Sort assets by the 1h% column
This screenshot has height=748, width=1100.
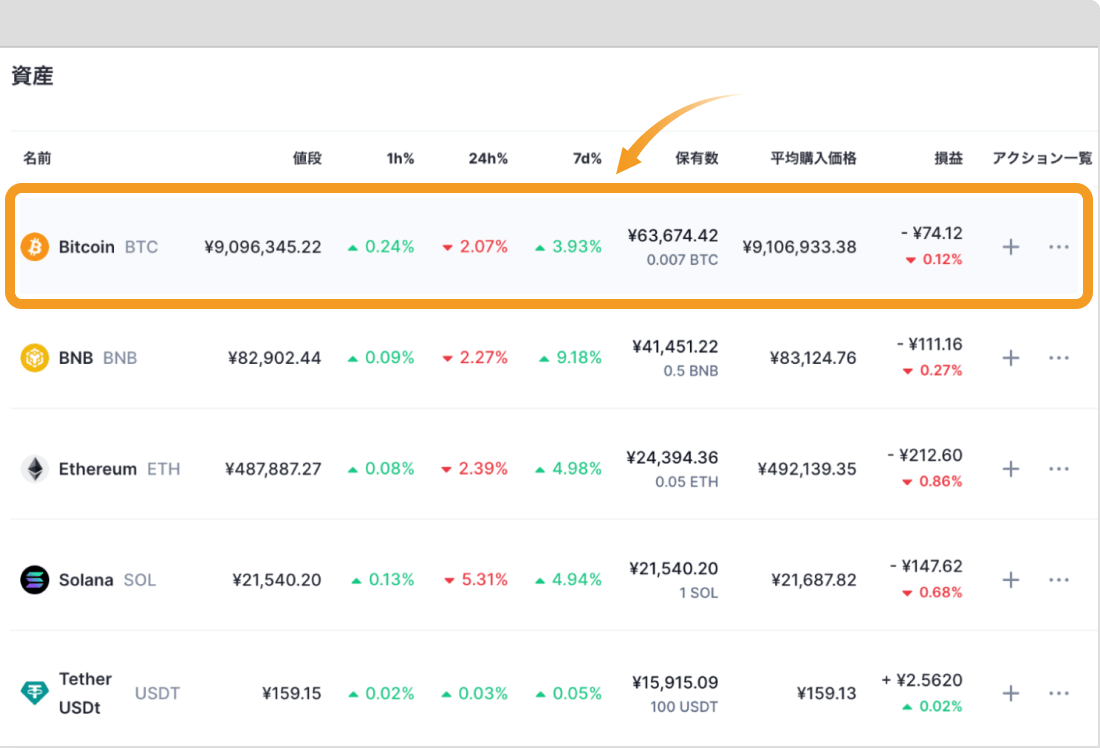coord(400,159)
